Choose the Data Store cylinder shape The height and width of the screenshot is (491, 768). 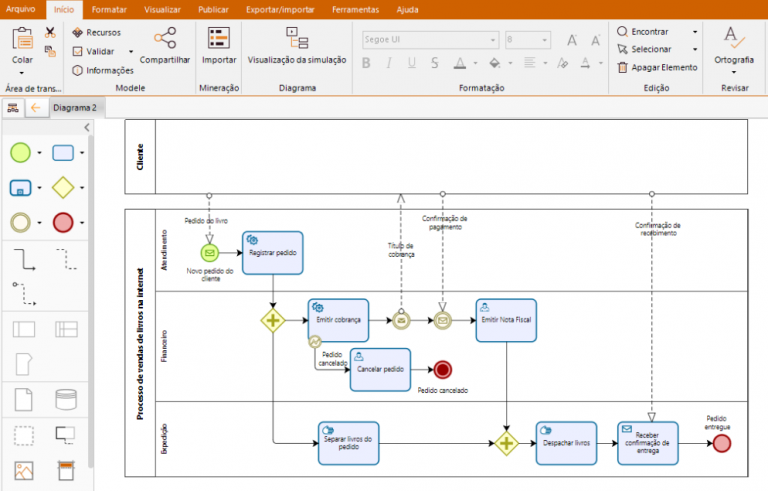pyautogui.click(x=65, y=400)
